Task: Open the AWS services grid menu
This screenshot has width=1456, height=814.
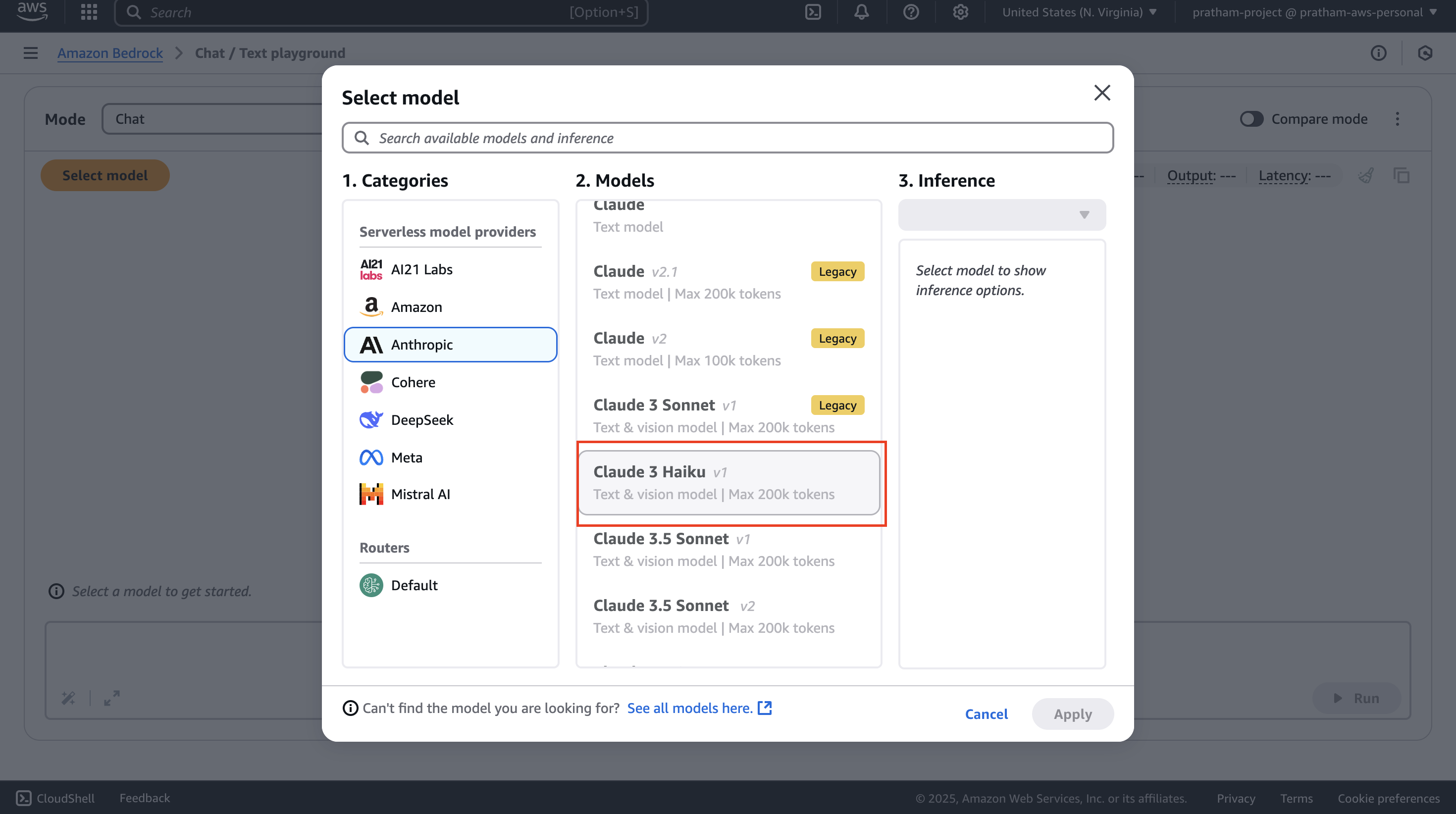Action: point(89,12)
